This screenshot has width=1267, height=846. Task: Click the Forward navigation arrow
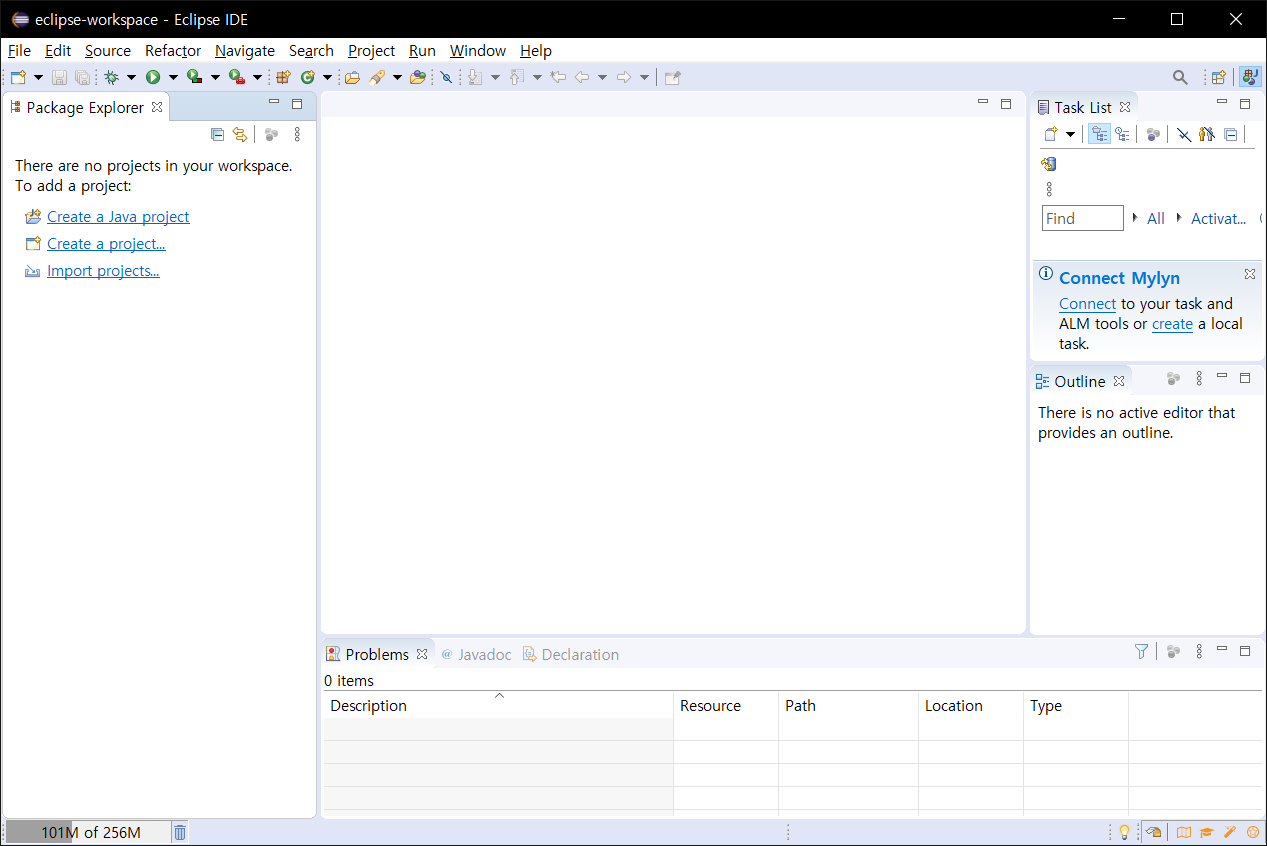tap(623, 77)
